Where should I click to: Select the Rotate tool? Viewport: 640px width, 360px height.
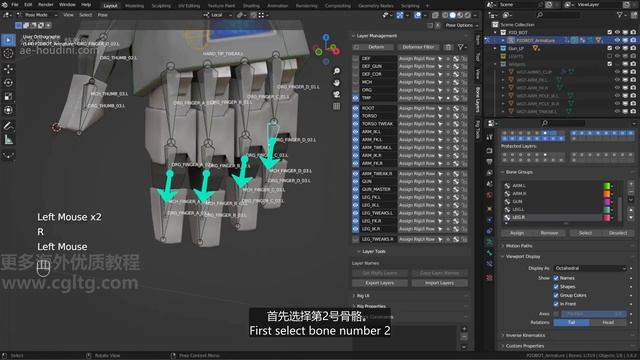(x=8, y=83)
